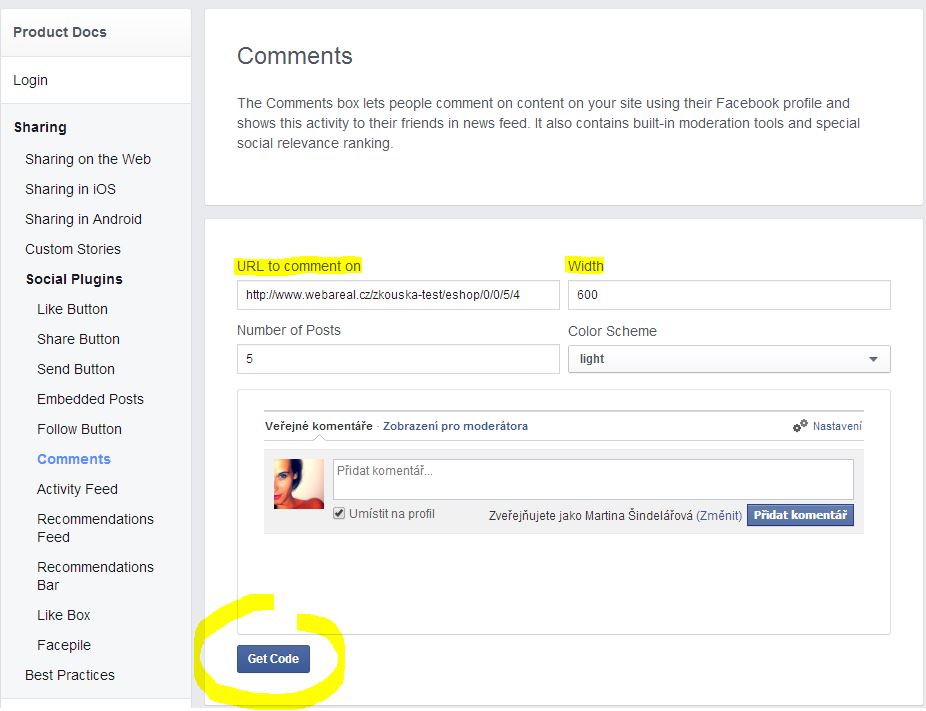The height and width of the screenshot is (711, 926).
Task: Click the Color Scheme label
Action: point(612,331)
